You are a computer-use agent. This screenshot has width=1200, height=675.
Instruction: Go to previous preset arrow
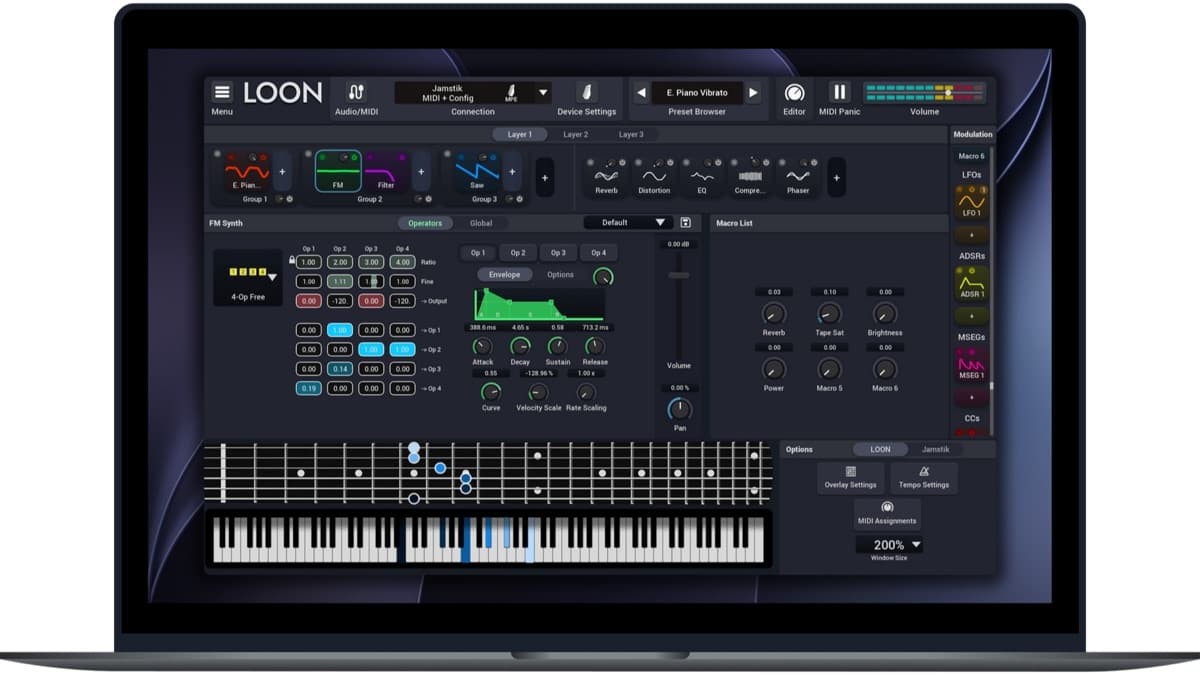click(641, 93)
